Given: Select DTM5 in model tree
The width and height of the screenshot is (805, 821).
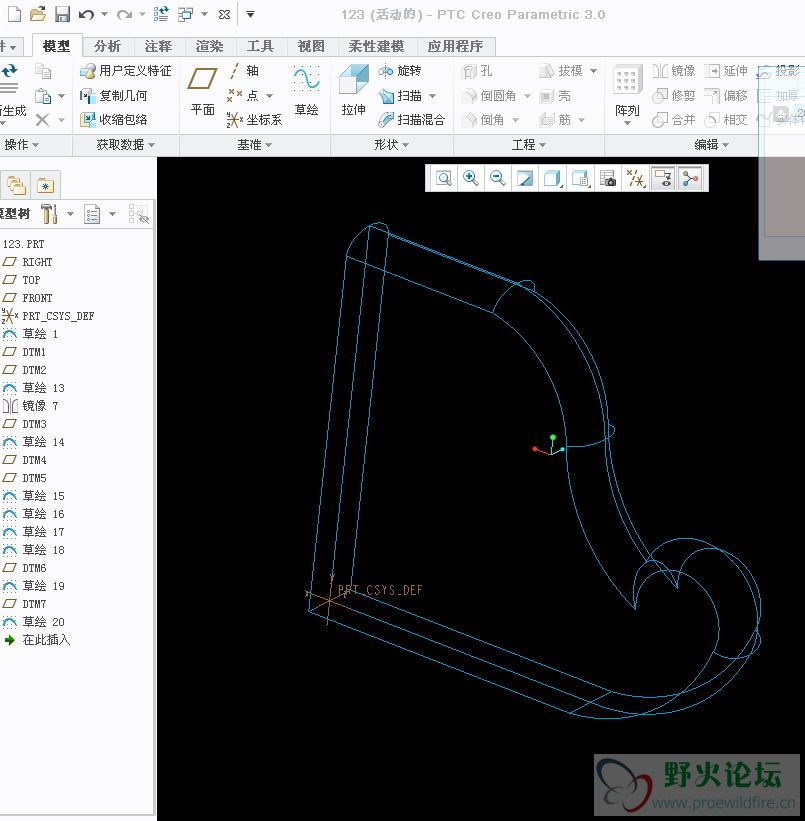Looking at the screenshot, I should pos(25,478).
